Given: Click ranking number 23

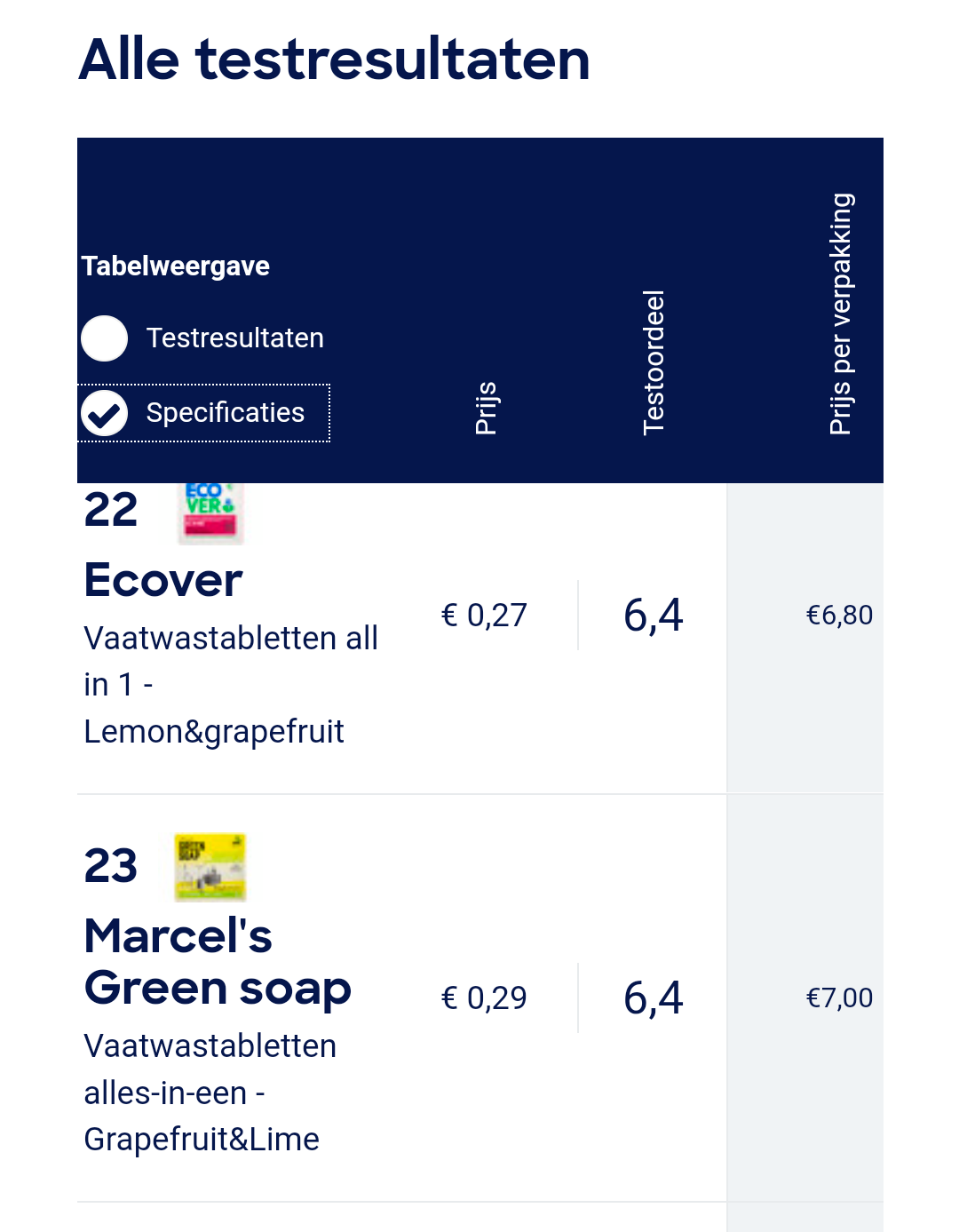Looking at the screenshot, I should coord(111,866).
